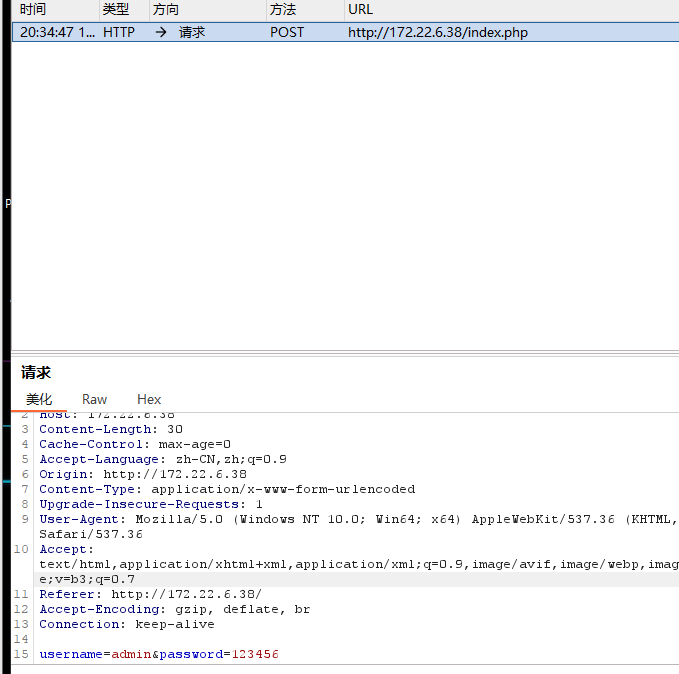Viewport: 679px width, 674px height.
Task: Click the 请求 direction label in the row
Action: click(192, 32)
